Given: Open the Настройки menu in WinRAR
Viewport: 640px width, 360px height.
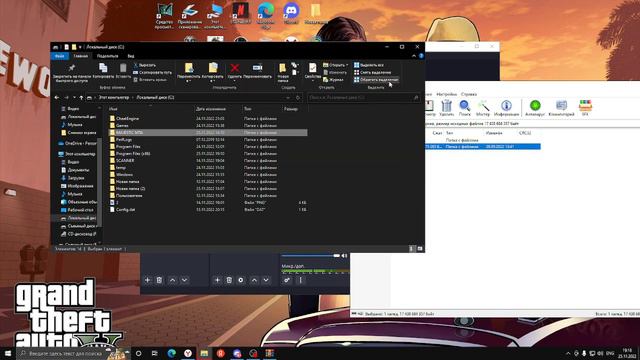Looking at the screenshot, I should (447, 94).
